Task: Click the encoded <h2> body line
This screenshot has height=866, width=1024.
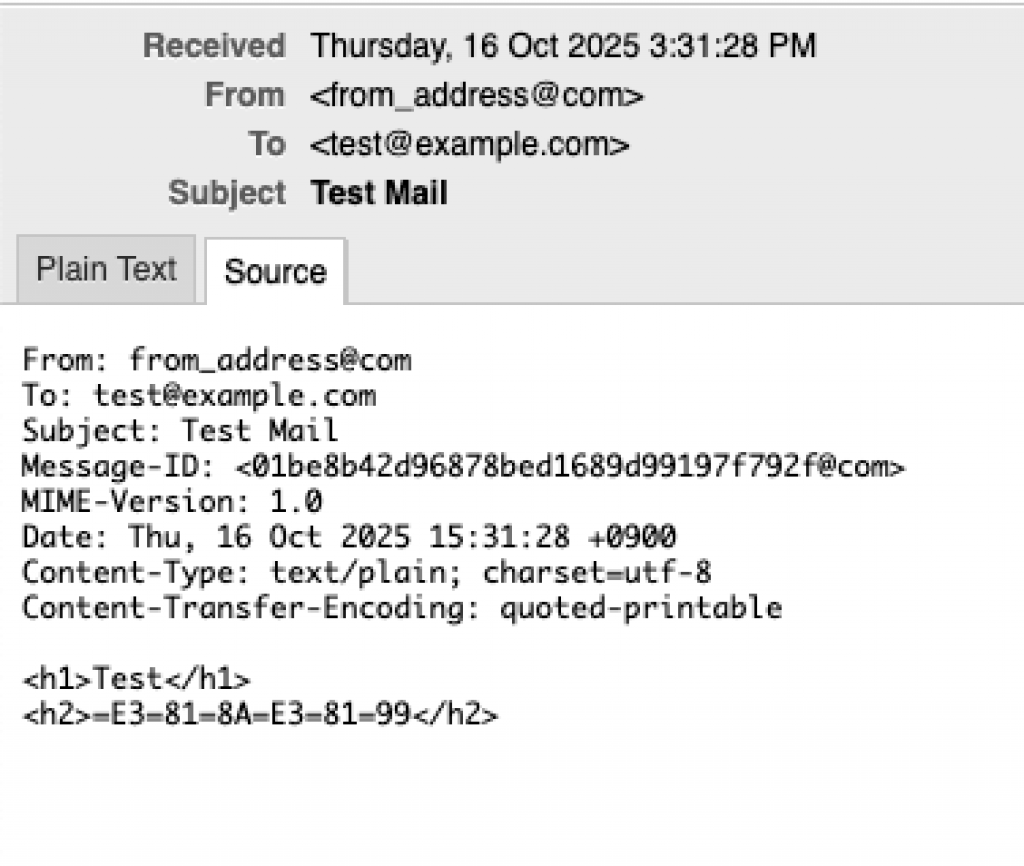Action: [260, 715]
